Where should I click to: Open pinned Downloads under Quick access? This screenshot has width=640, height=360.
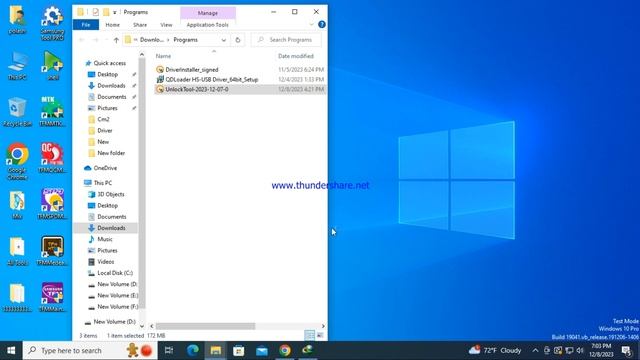(111, 85)
